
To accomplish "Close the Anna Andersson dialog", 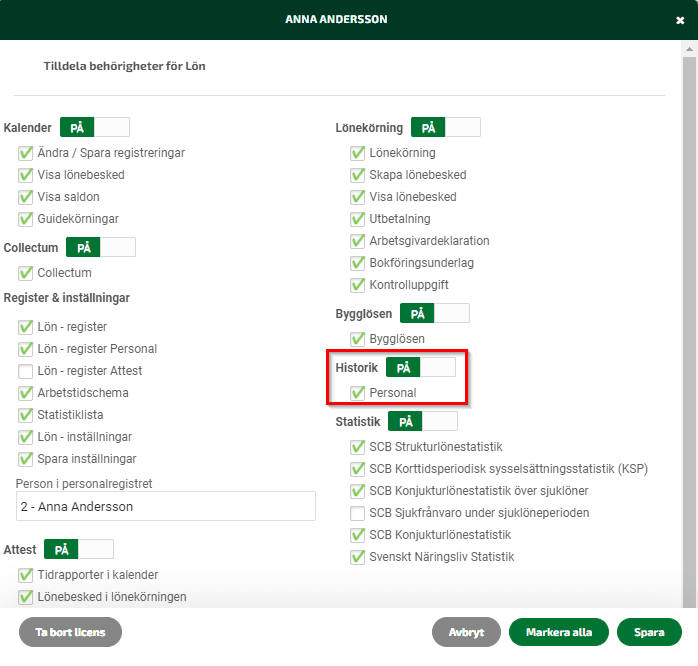I will [680, 20].
